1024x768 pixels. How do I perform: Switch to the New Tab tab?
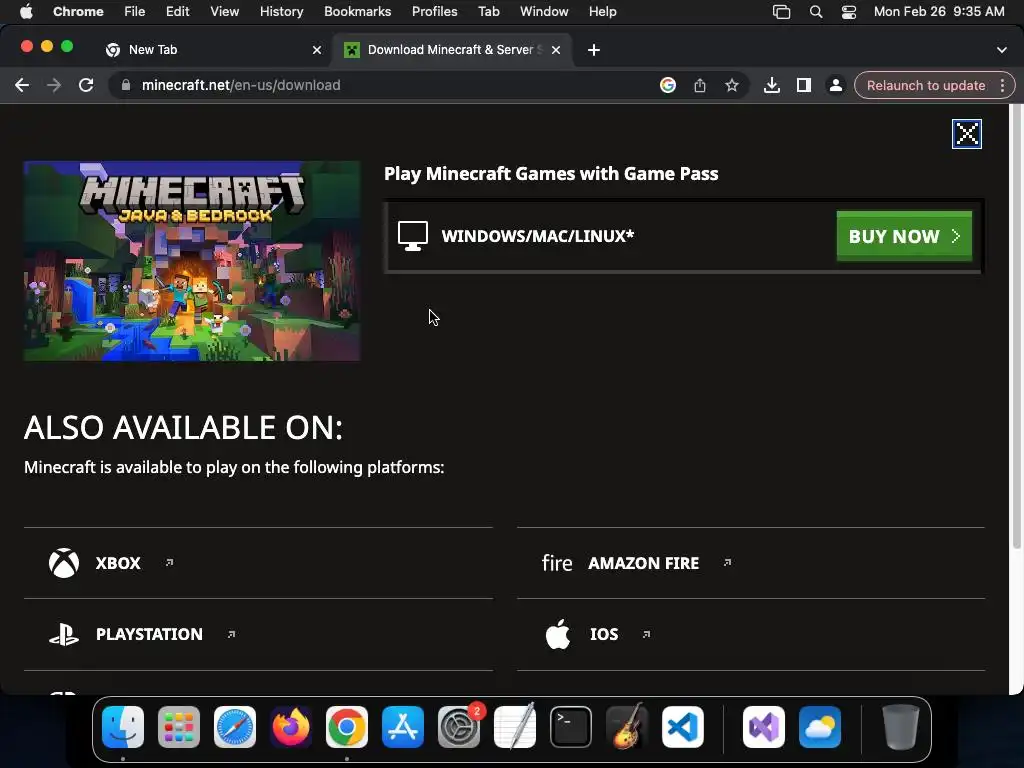pos(212,50)
